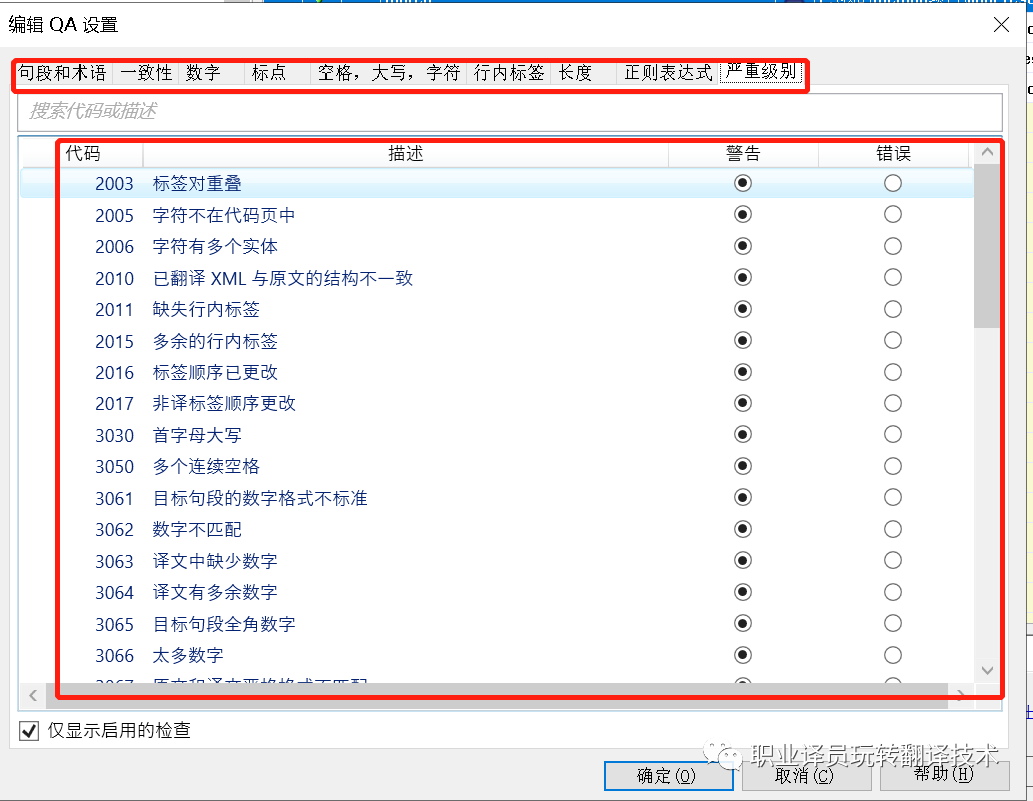The image size is (1033, 801).
Task: Click code cell 3050
Action: point(114,467)
